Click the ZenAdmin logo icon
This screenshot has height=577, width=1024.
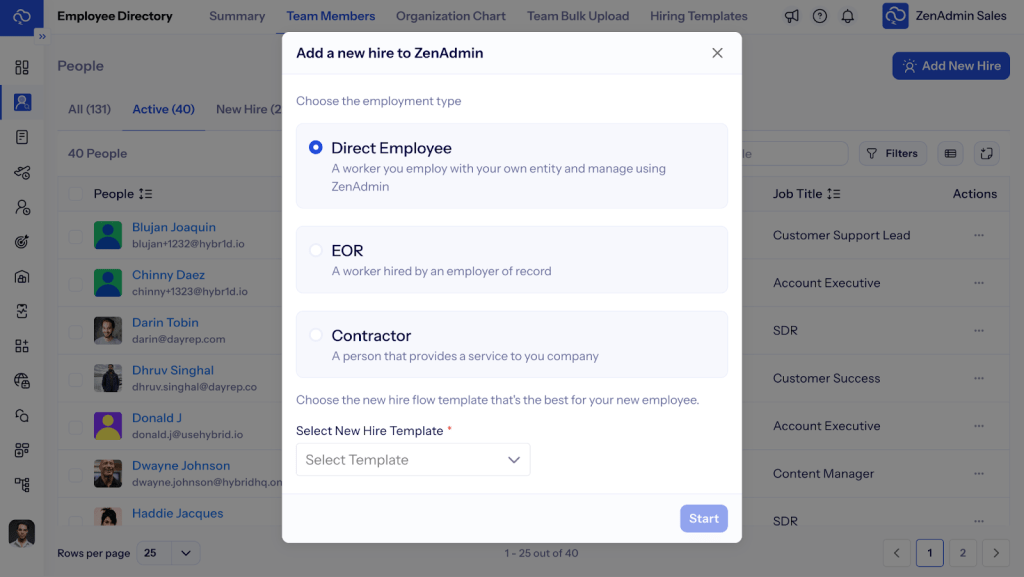[22, 17]
